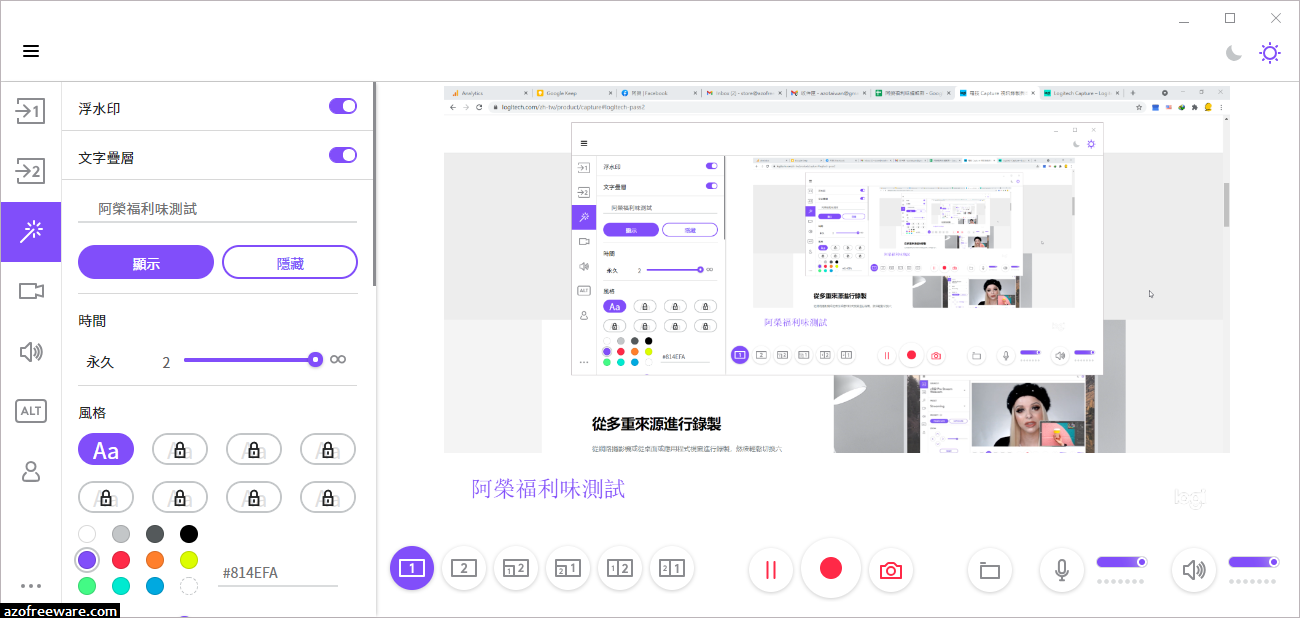1300x618 pixels.
Task: Expand the more options menu in sidebar
Action: tap(31, 585)
